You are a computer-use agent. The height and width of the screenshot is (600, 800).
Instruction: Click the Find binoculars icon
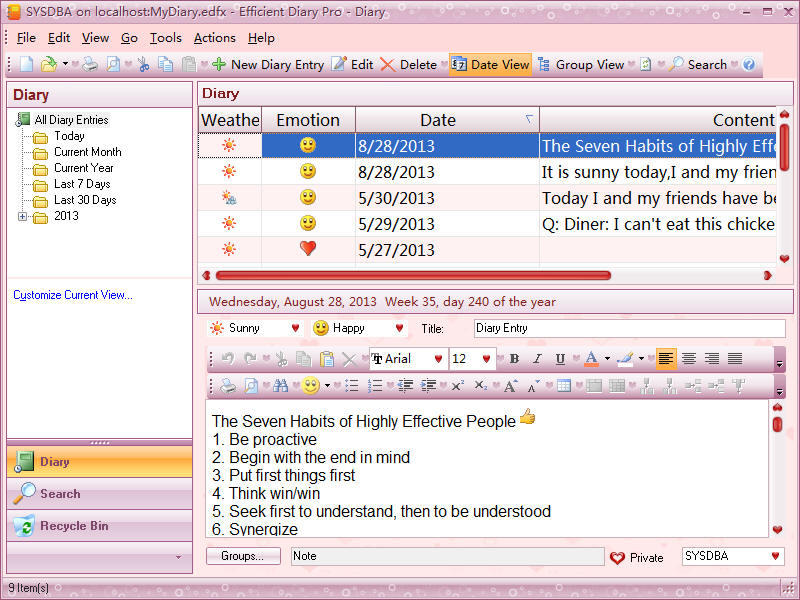[x=280, y=386]
